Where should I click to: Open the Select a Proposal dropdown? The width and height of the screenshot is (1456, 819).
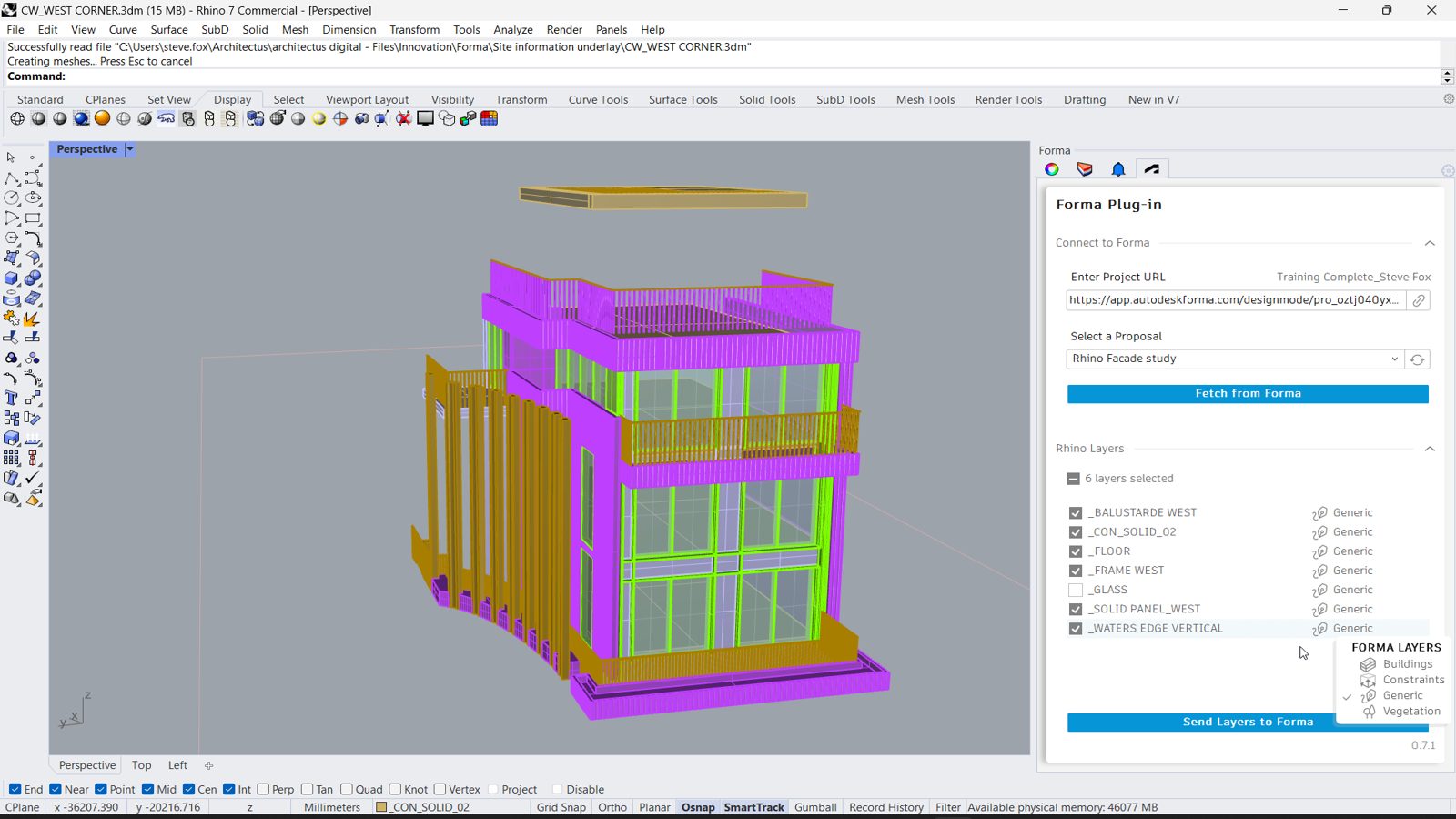(x=1234, y=359)
